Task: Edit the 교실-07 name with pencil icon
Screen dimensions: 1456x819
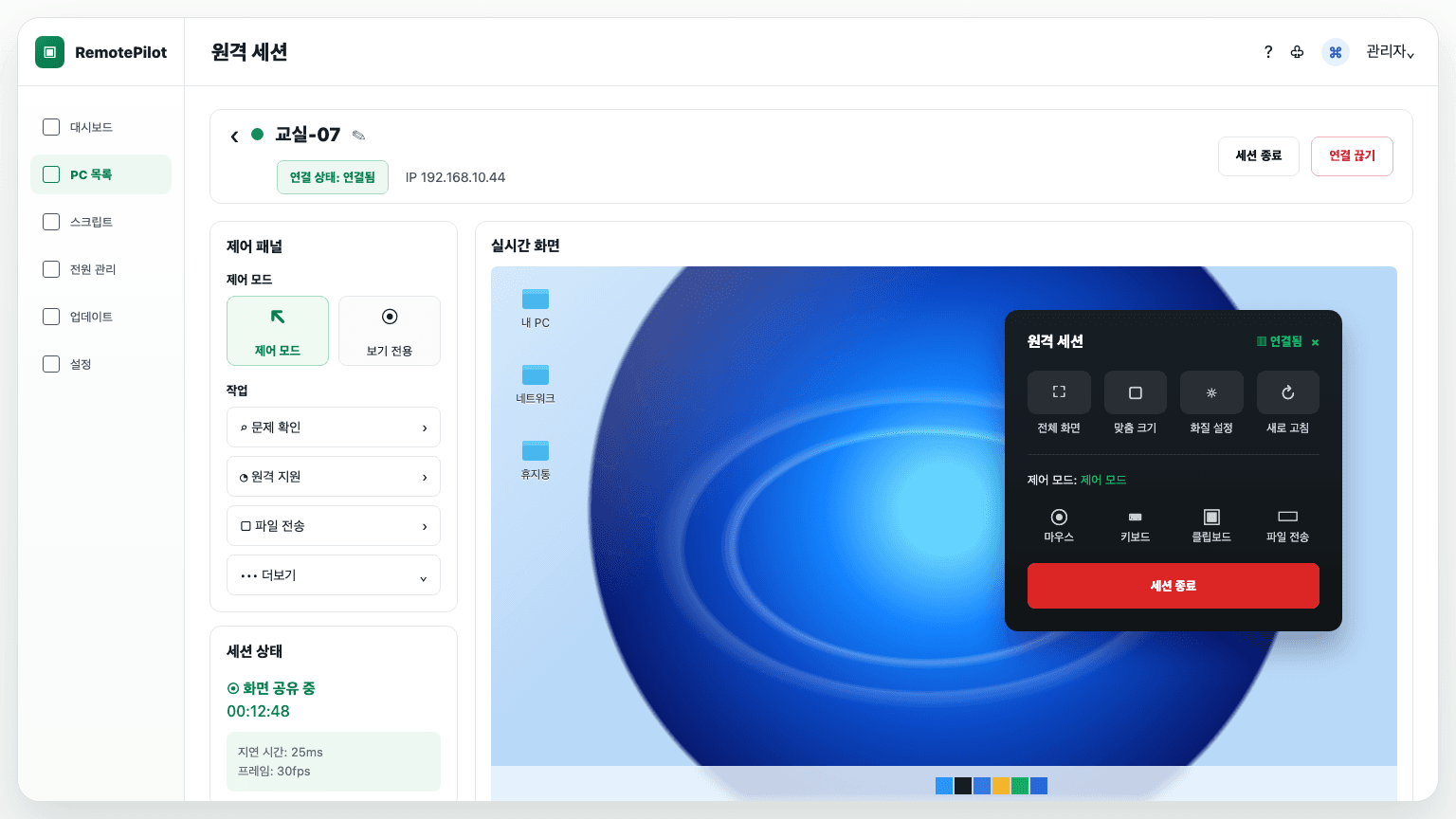Action: 358,136
